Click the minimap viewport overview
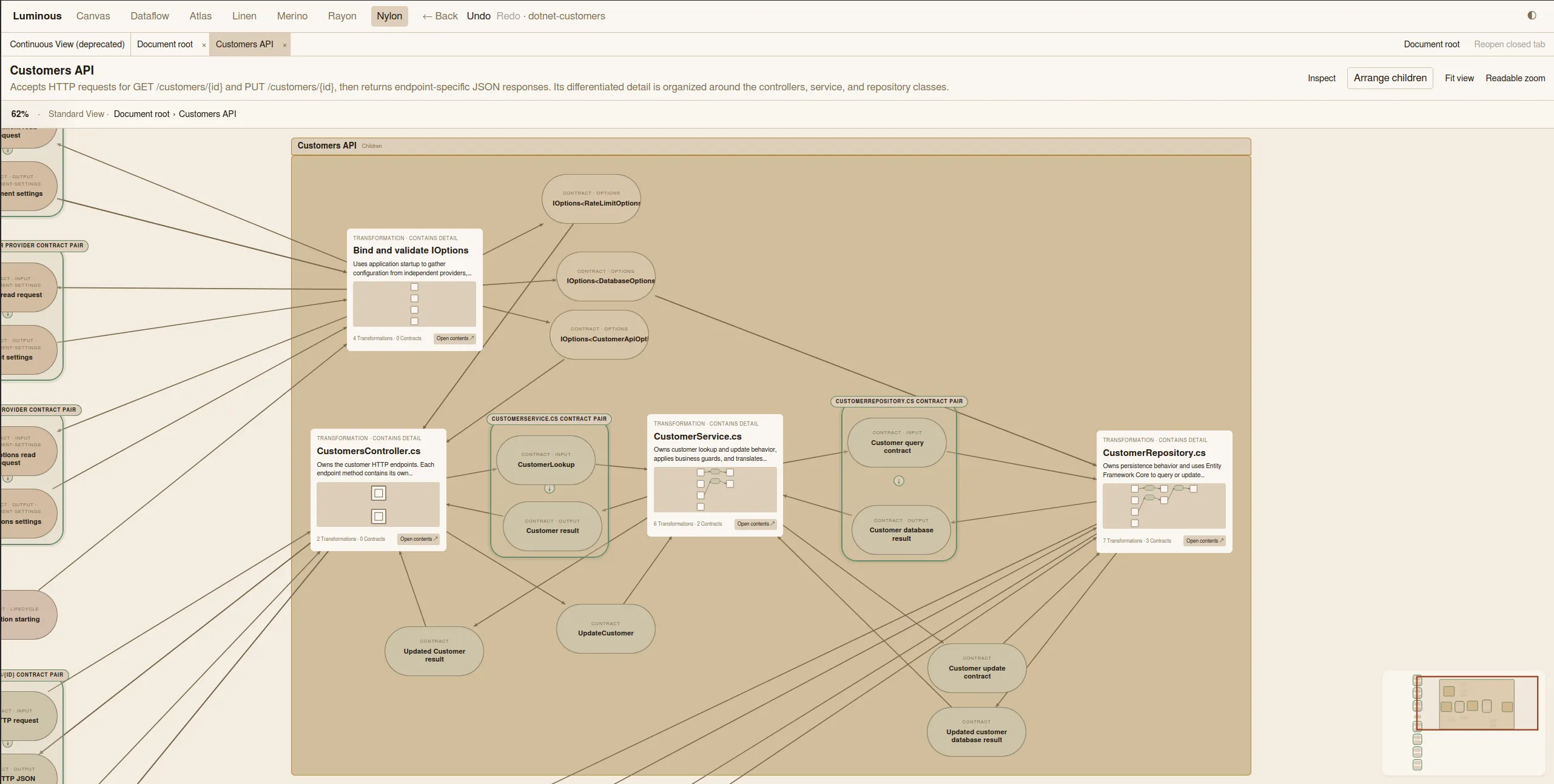The width and height of the screenshot is (1554, 784). point(1476,703)
